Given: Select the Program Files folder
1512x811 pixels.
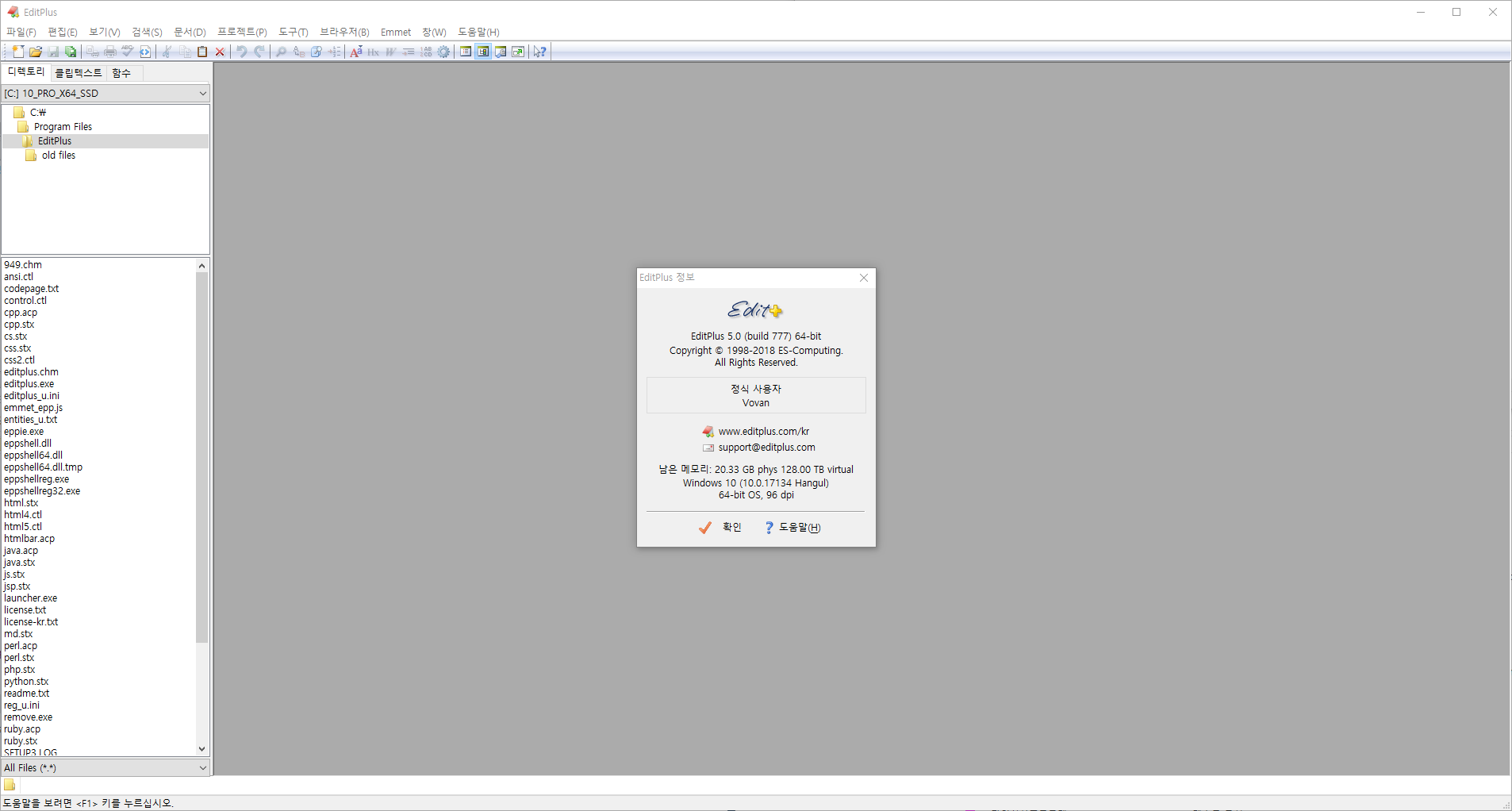Looking at the screenshot, I should (x=63, y=127).
